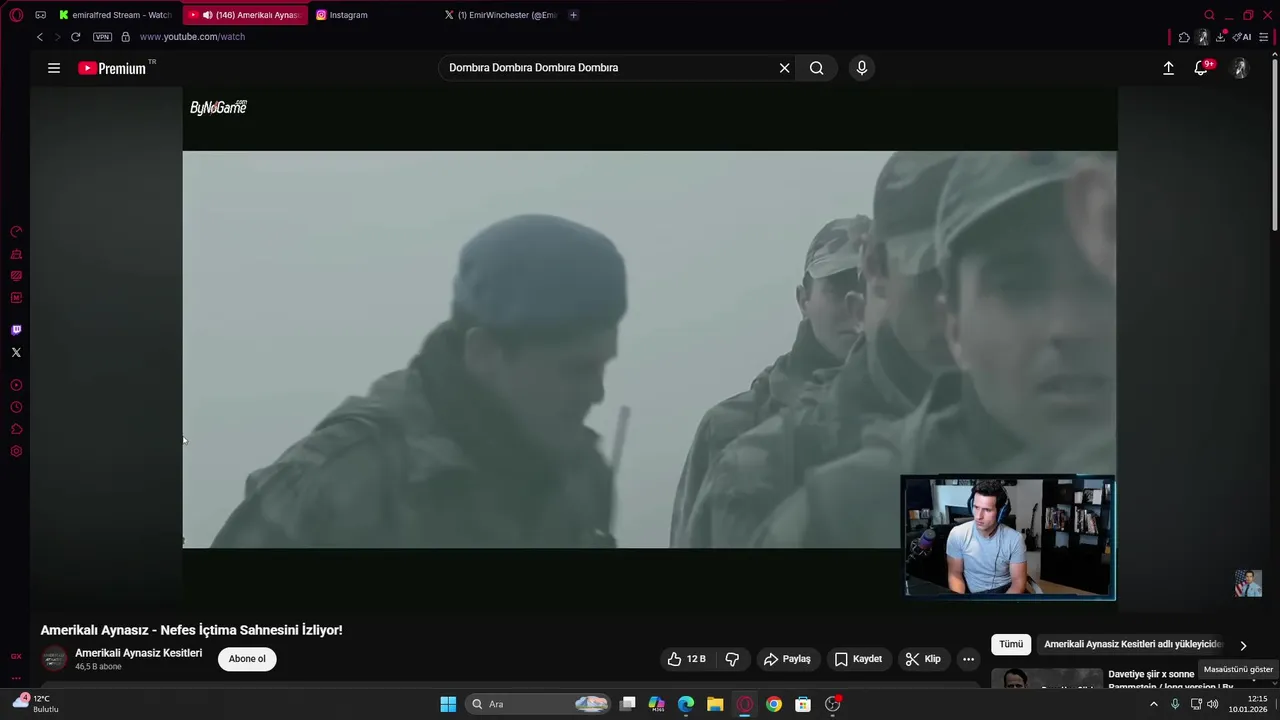1280x720 pixels.
Task: Focus the www.youtube.com/watch address bar
Action: (x=192, y=37)
